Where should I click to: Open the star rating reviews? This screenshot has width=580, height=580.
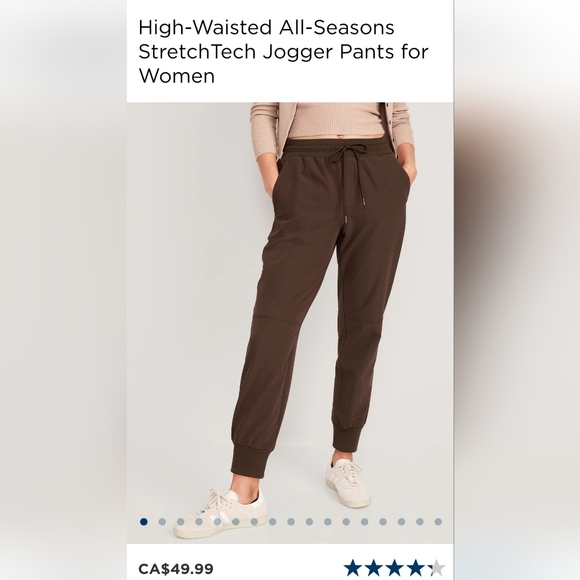tap(394, 568)
